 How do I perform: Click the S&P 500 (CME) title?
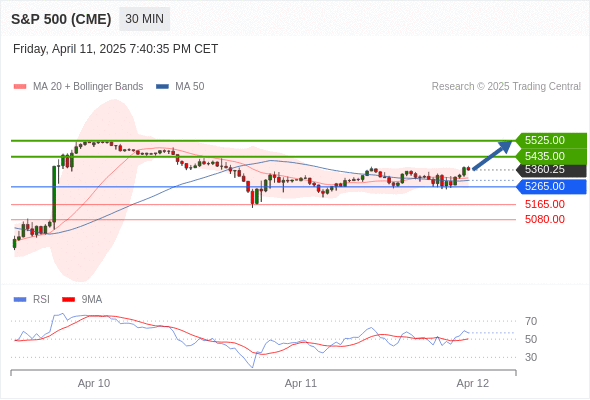click(61, 19)
